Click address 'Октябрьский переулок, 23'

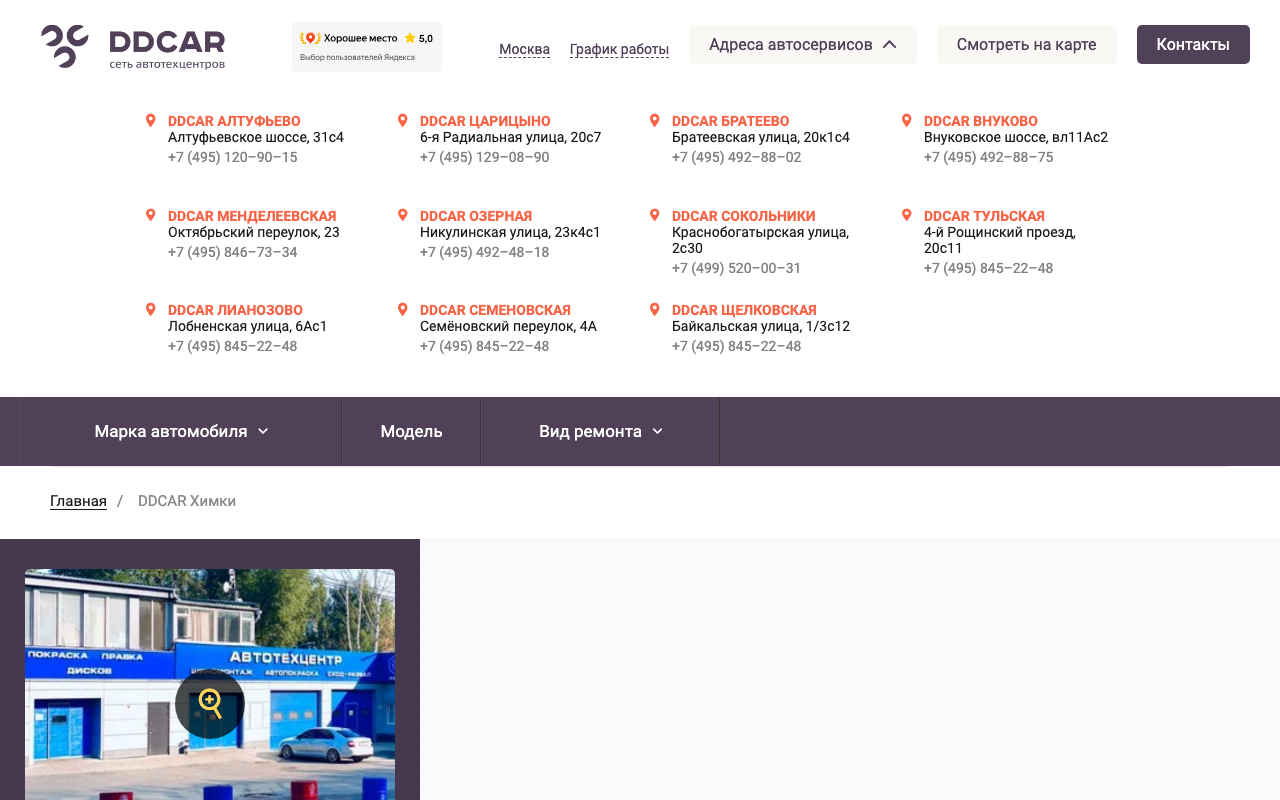coord(254,232)
